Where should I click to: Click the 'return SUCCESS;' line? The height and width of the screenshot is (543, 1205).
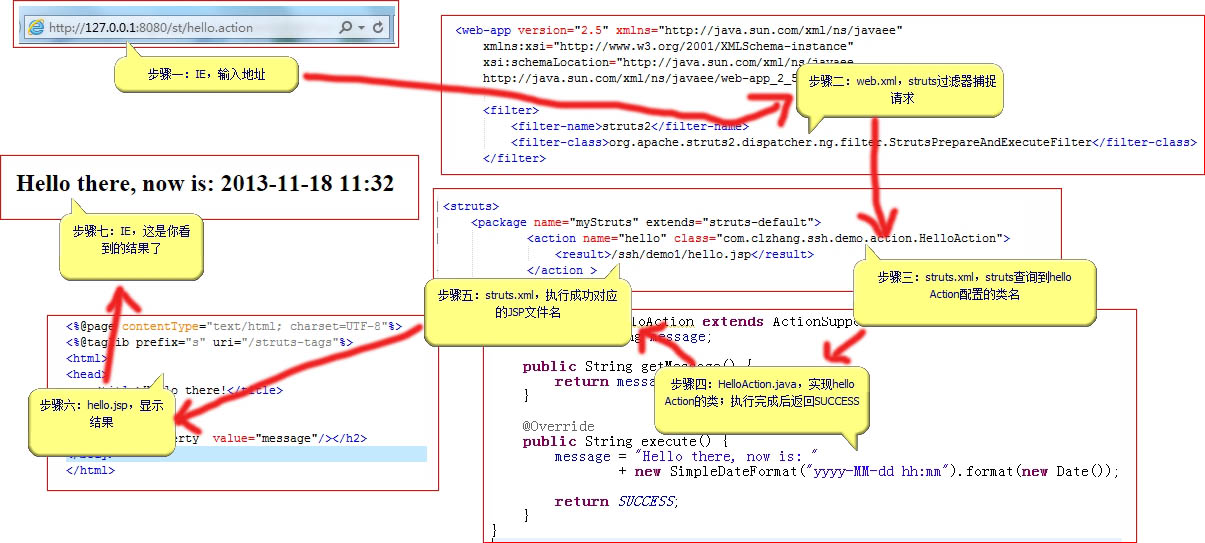[x=616, y=501]
